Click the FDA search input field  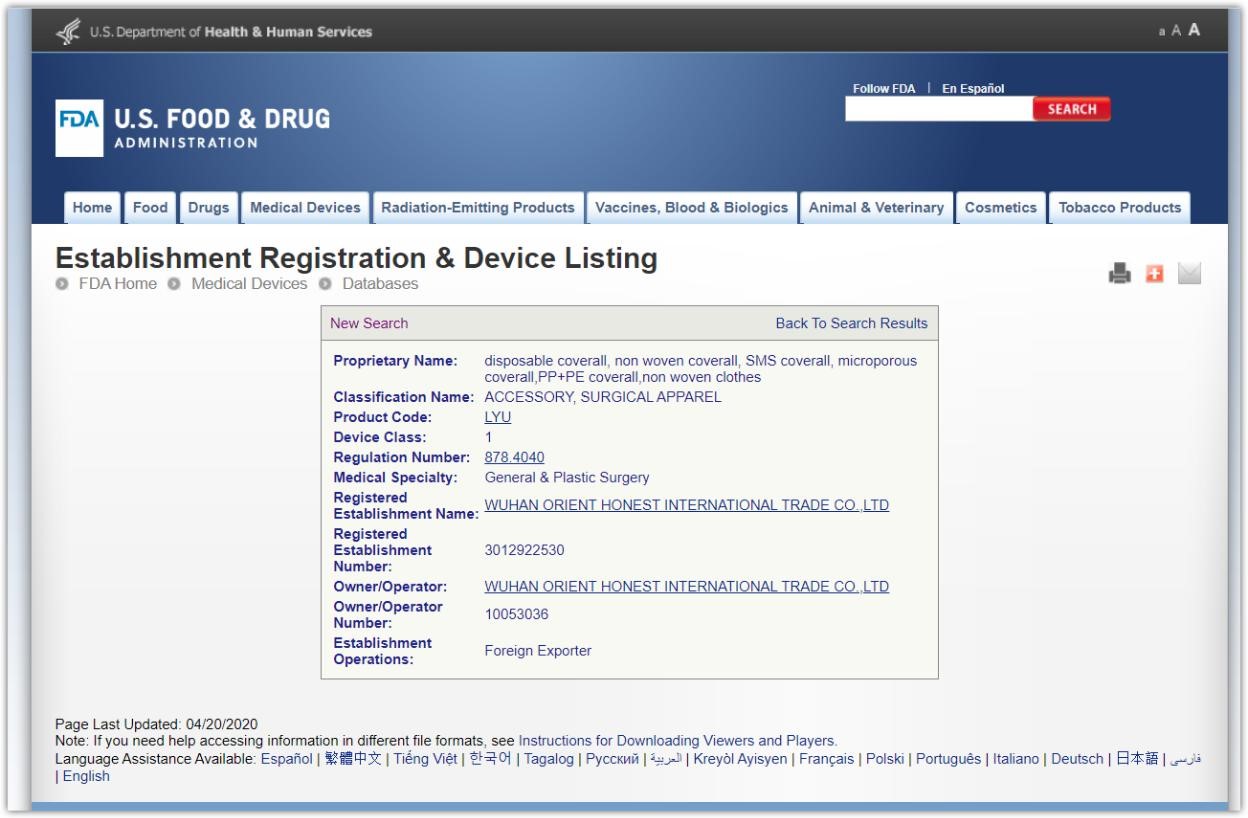pyautogui.click(x=938, y=110)
